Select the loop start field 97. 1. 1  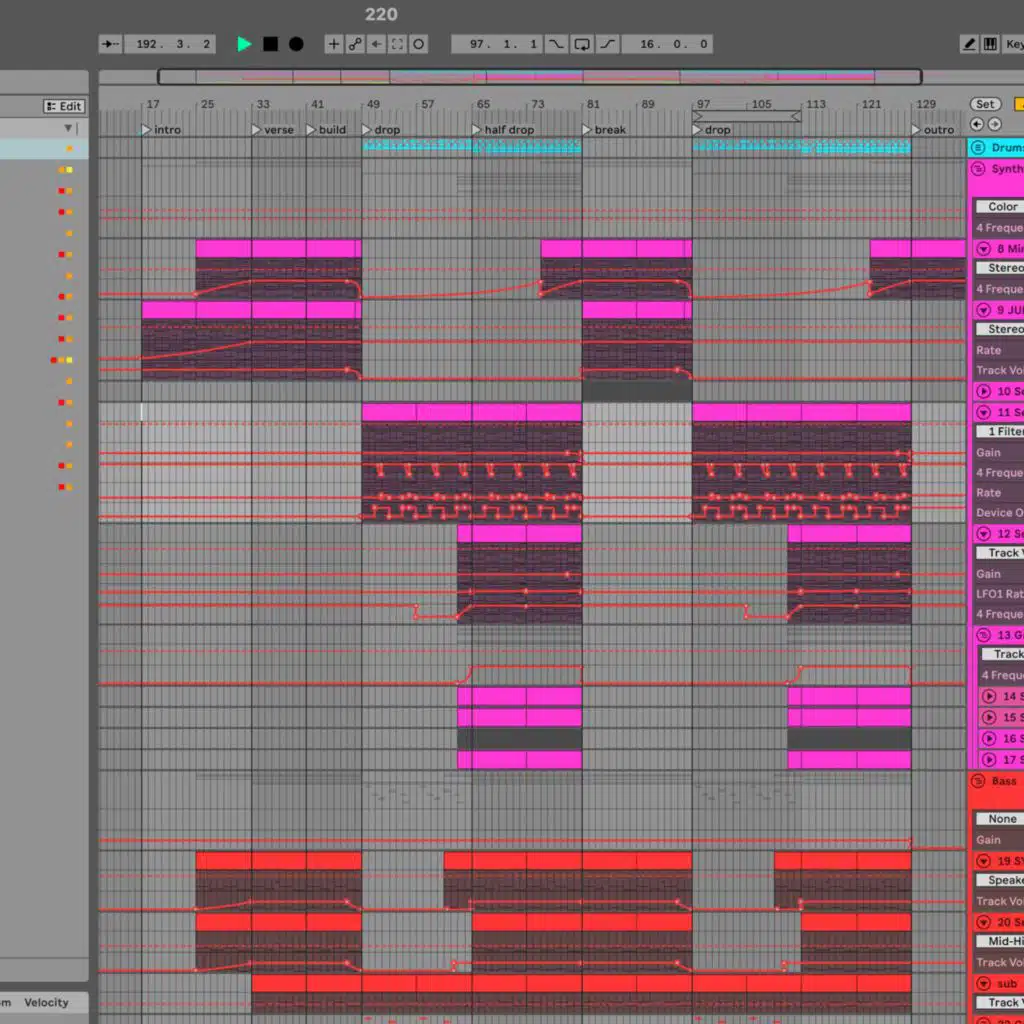497,44
